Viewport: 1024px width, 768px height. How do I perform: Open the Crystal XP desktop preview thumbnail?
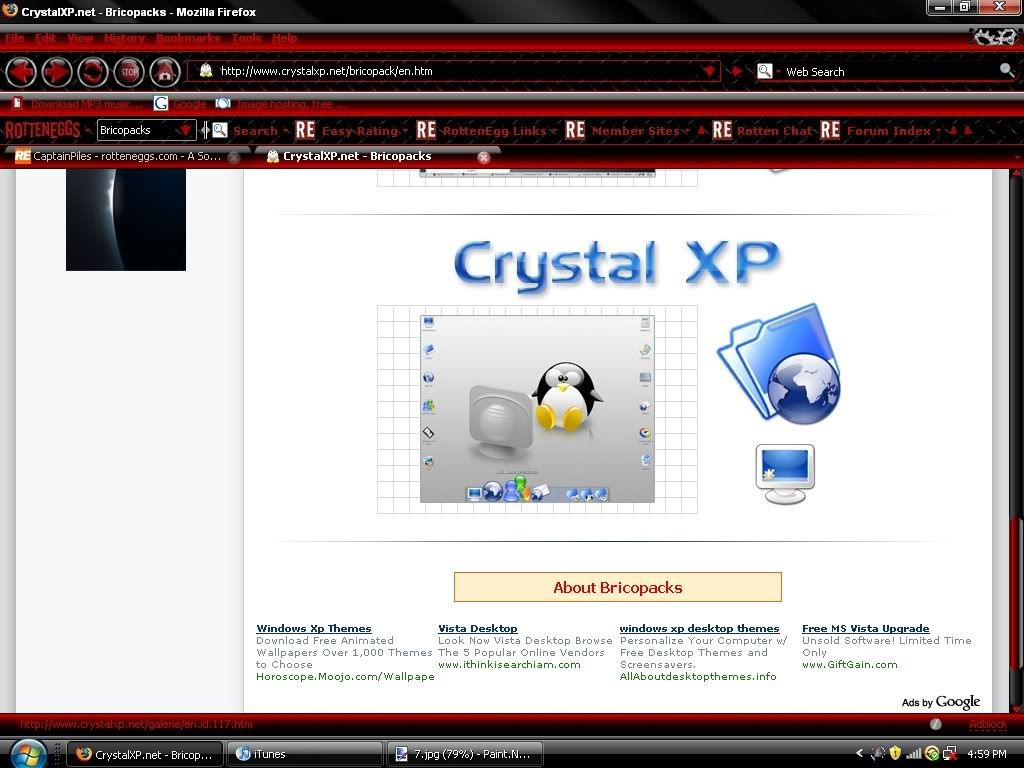[537, 409]
